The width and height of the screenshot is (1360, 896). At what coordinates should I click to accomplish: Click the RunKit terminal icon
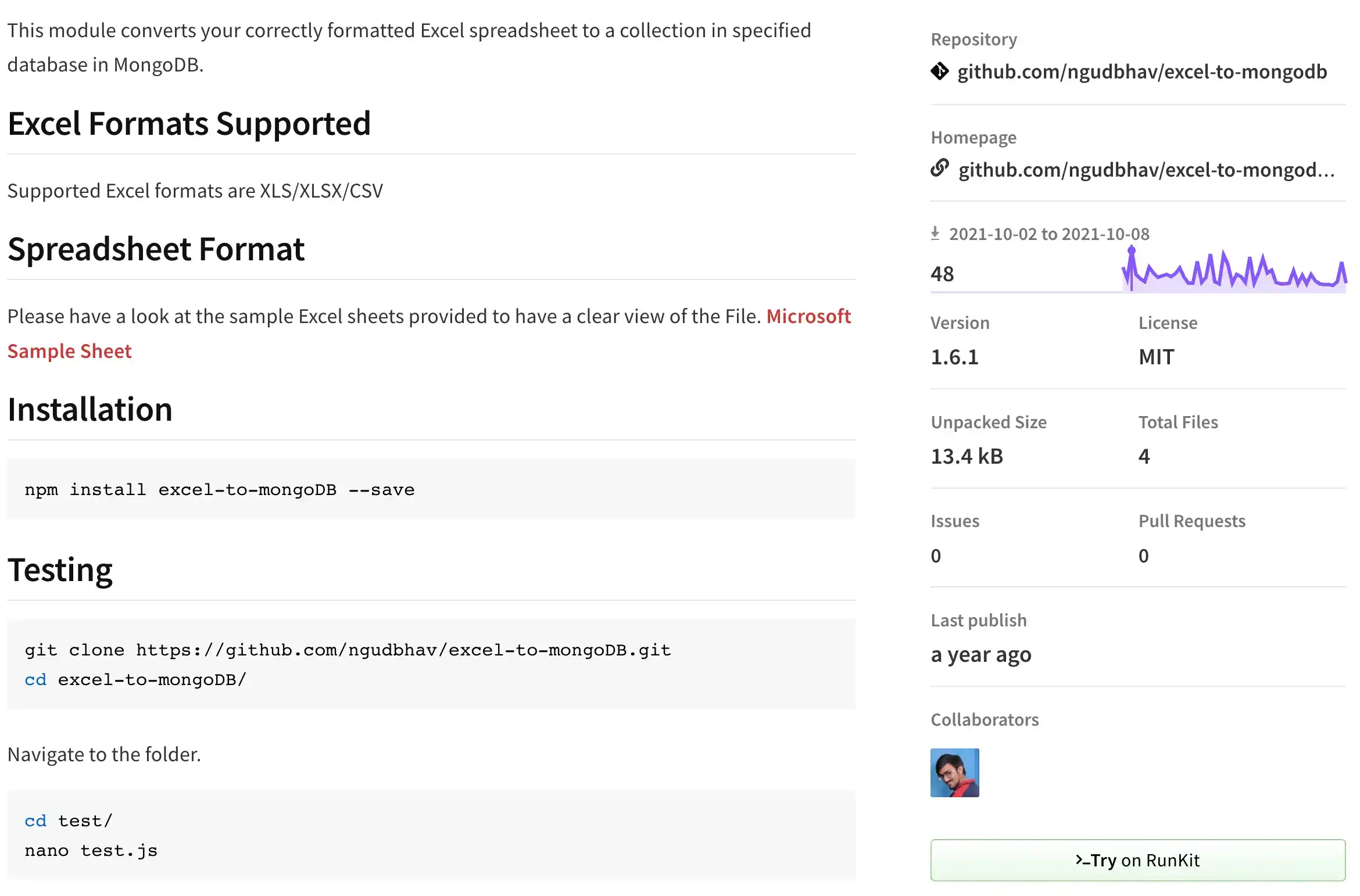click(1085, 860)
